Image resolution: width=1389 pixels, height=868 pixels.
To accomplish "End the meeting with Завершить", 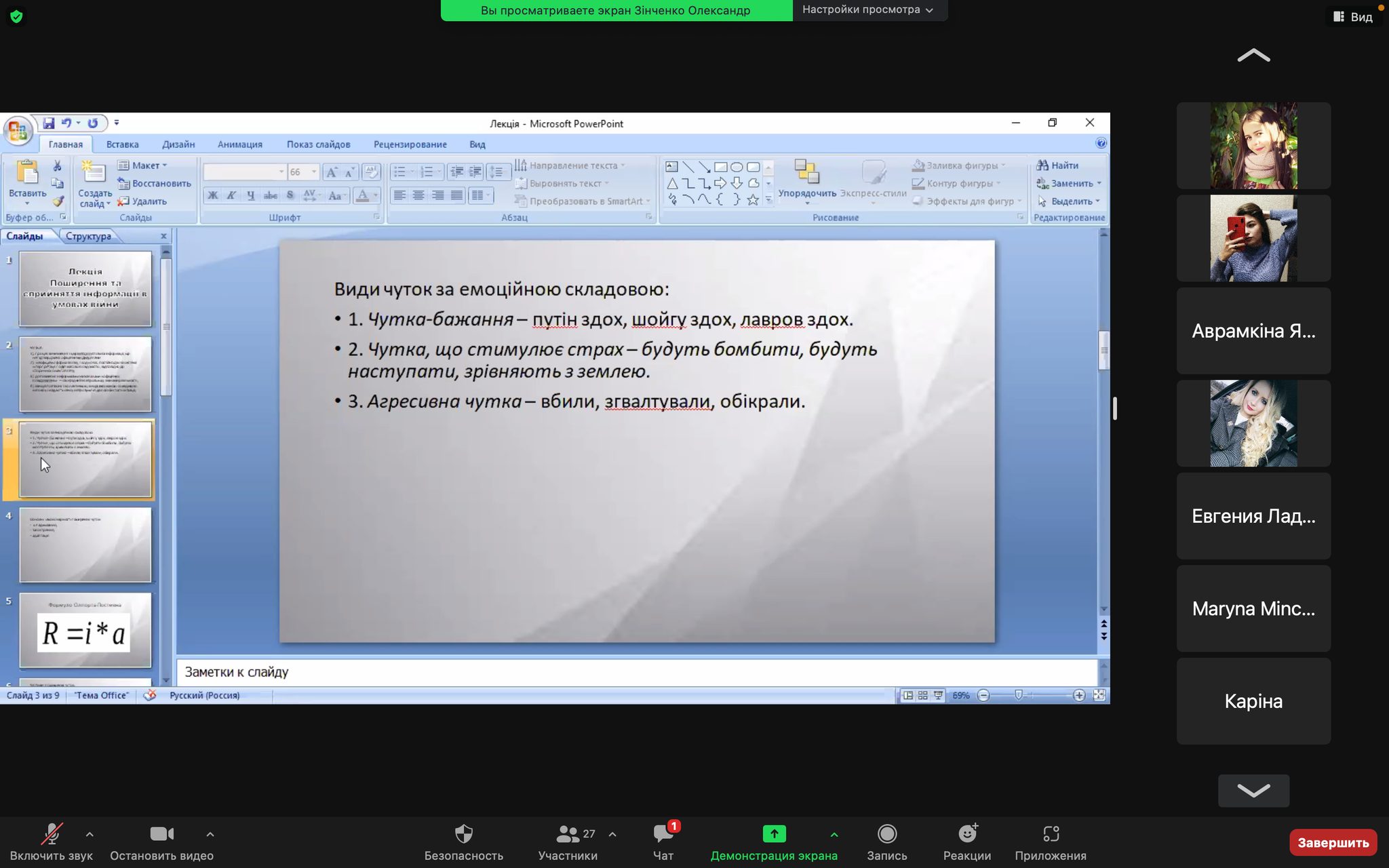I will tap(1333, 843).
